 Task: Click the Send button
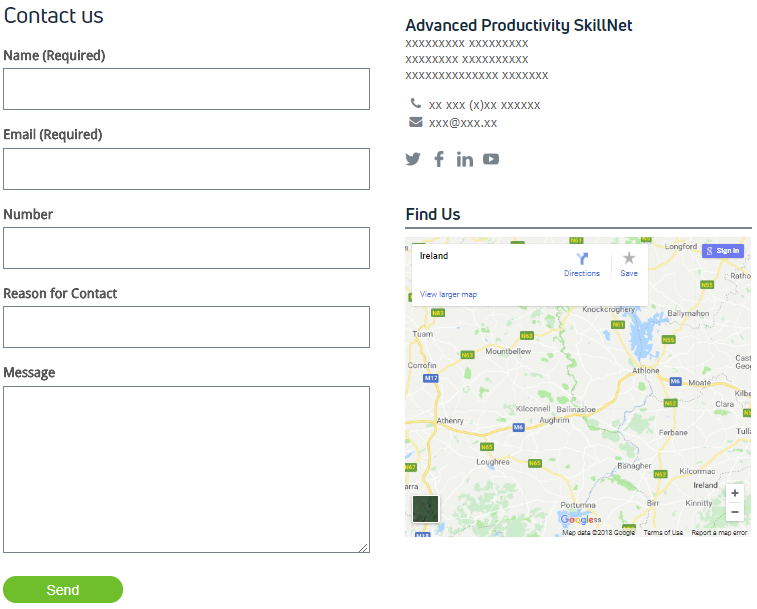[63, 590]
